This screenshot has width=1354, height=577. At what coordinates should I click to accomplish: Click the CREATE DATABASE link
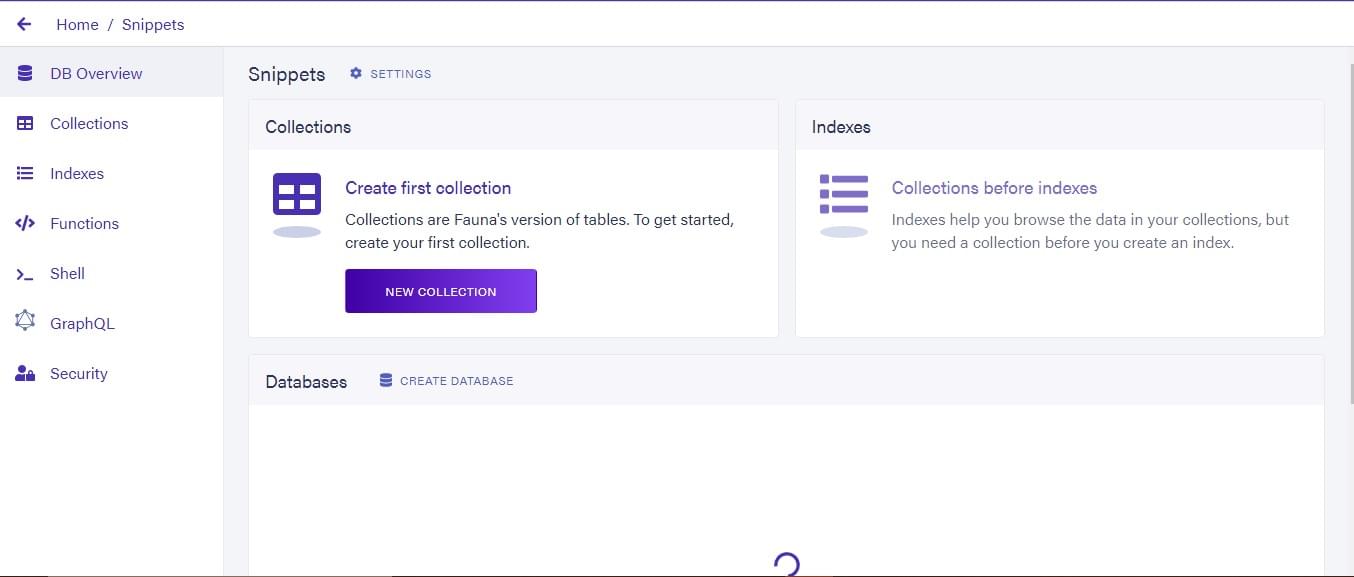(x=457, y=381)
